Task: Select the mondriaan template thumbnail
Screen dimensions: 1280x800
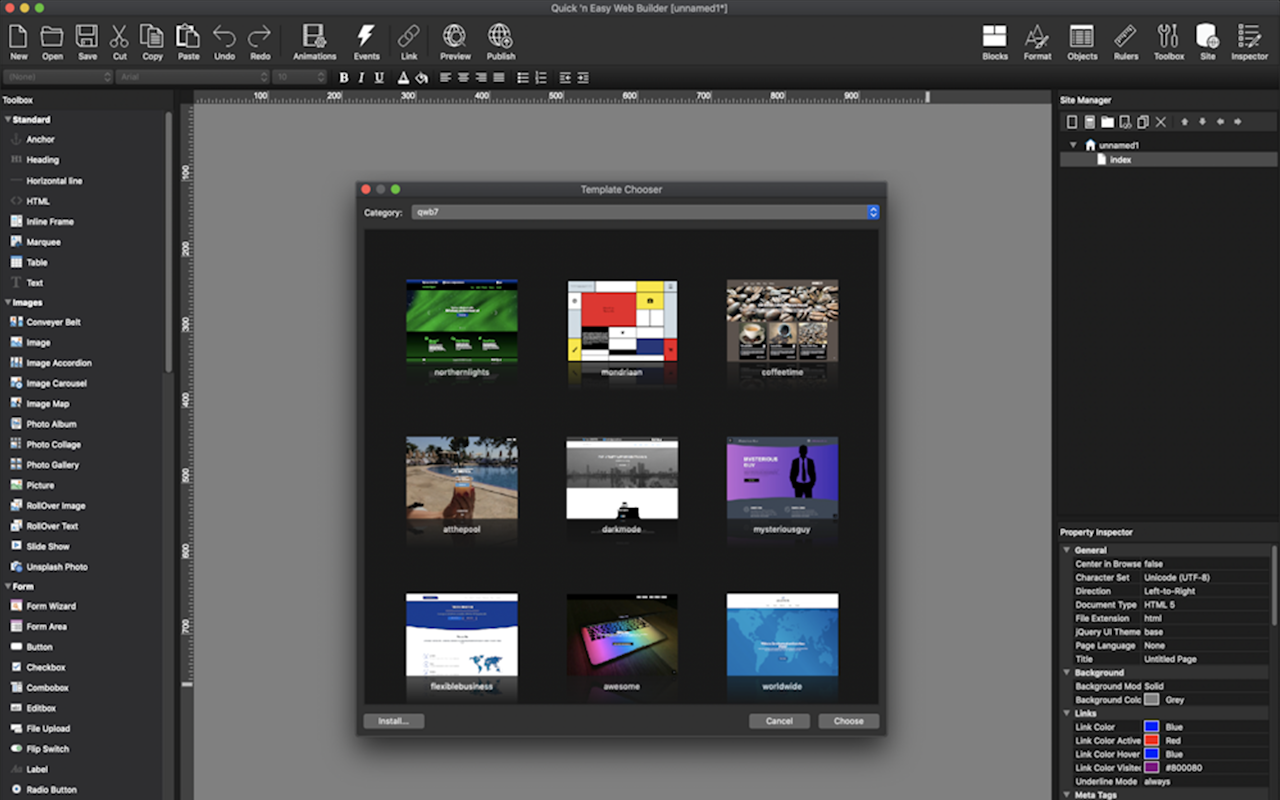Action: pos(622,321)
